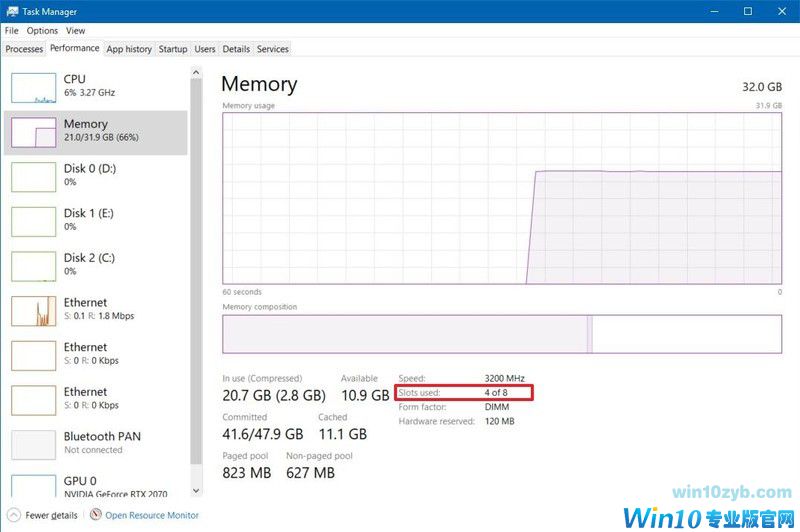Switch to the Startup tab
Image resolution: width=800 pixels, height=532 pixels.
[173, 49]
